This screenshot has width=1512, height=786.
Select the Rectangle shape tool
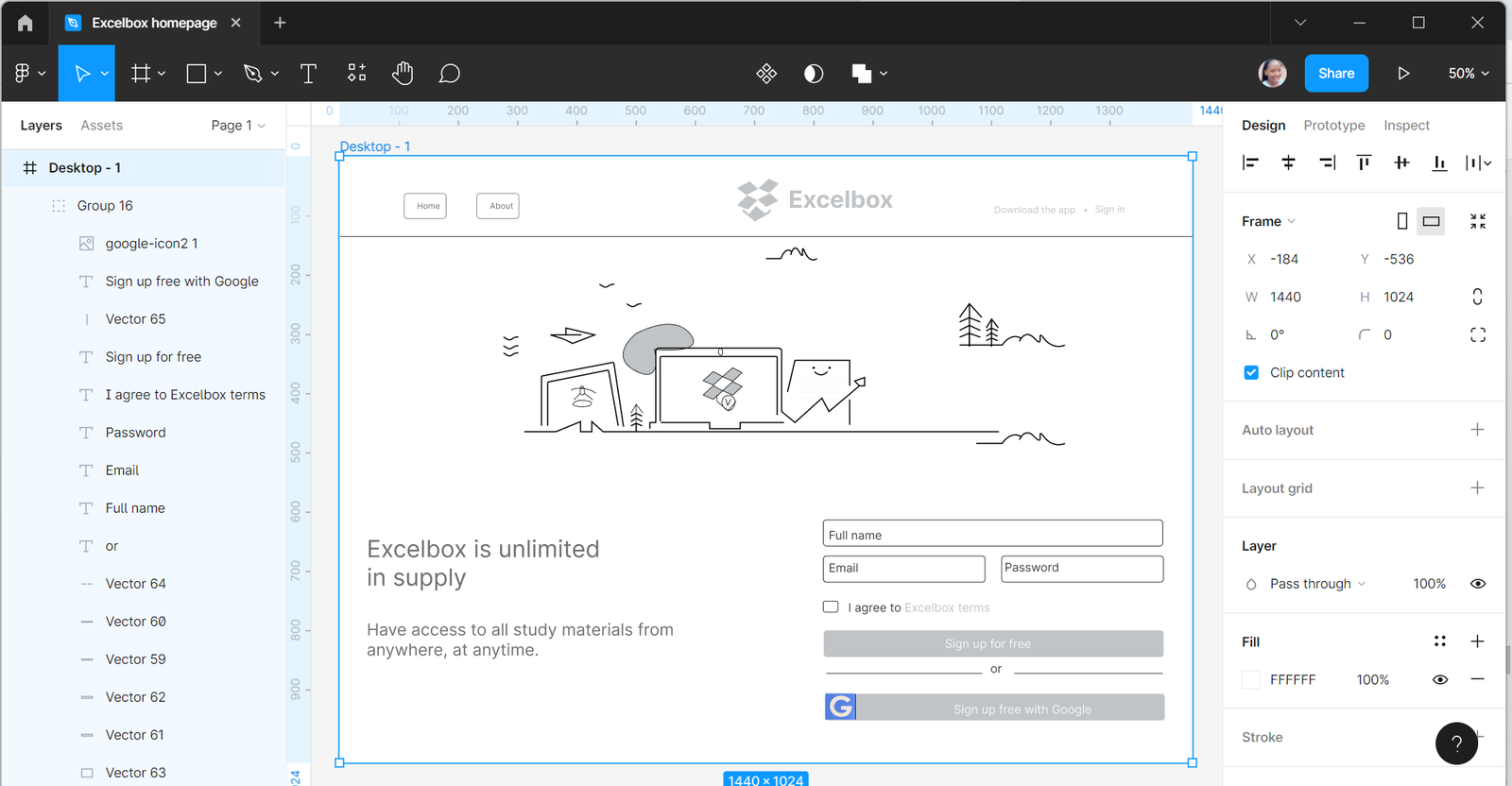197,73
